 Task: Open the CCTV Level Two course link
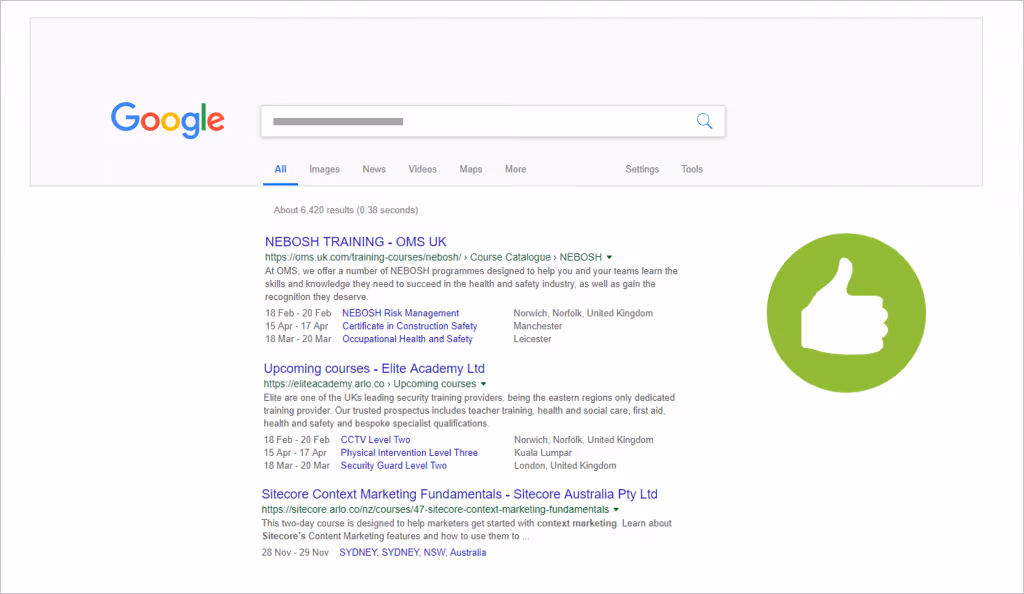pyautogui.click(x=375, y=439)
